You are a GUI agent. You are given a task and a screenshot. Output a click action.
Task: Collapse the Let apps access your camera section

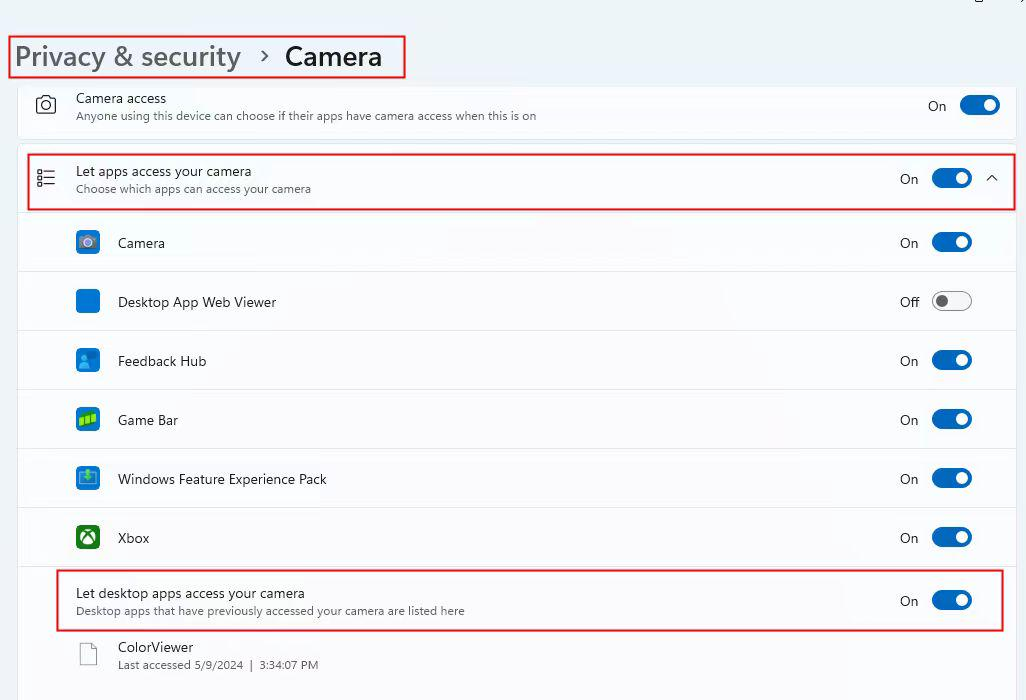(992, 179)
